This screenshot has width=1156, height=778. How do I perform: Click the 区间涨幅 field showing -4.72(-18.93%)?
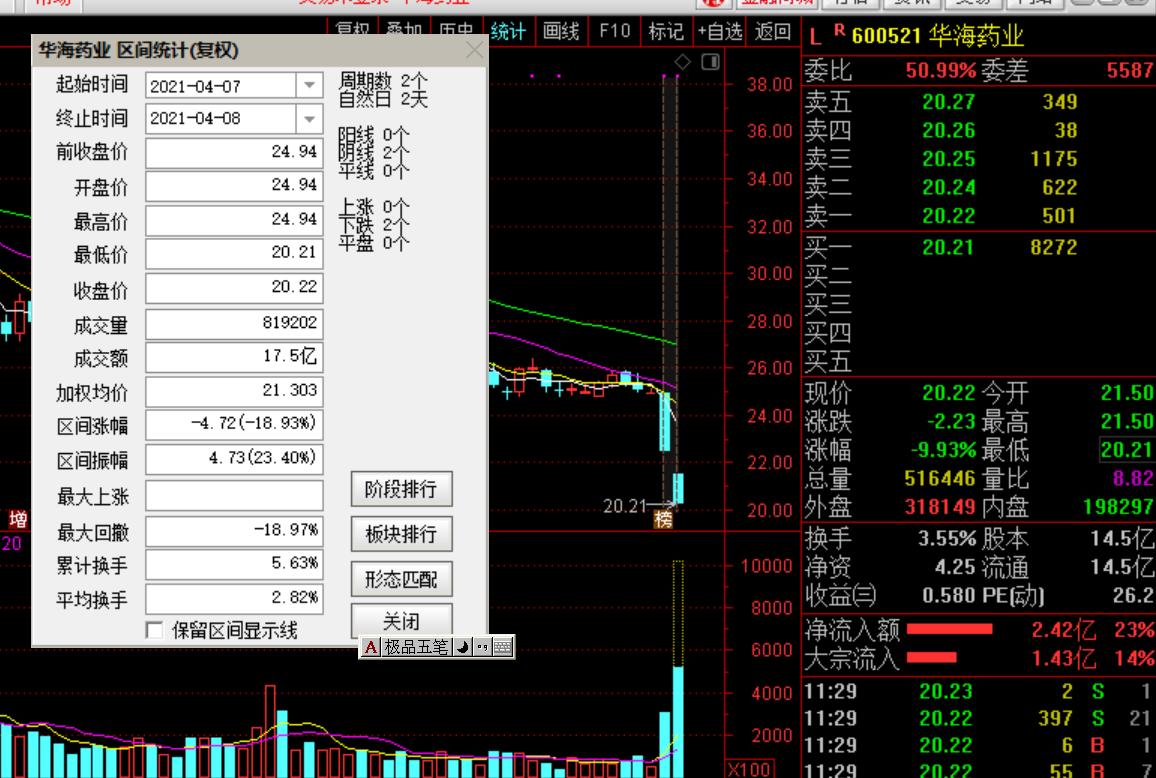pos(234,425)
